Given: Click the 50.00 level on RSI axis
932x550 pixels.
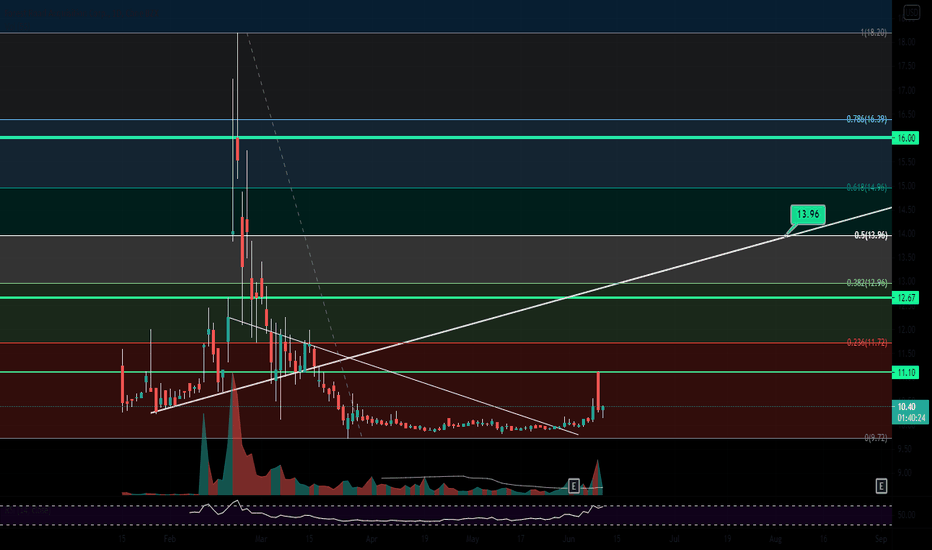Looking at the screenshot, I should (906, 515).
